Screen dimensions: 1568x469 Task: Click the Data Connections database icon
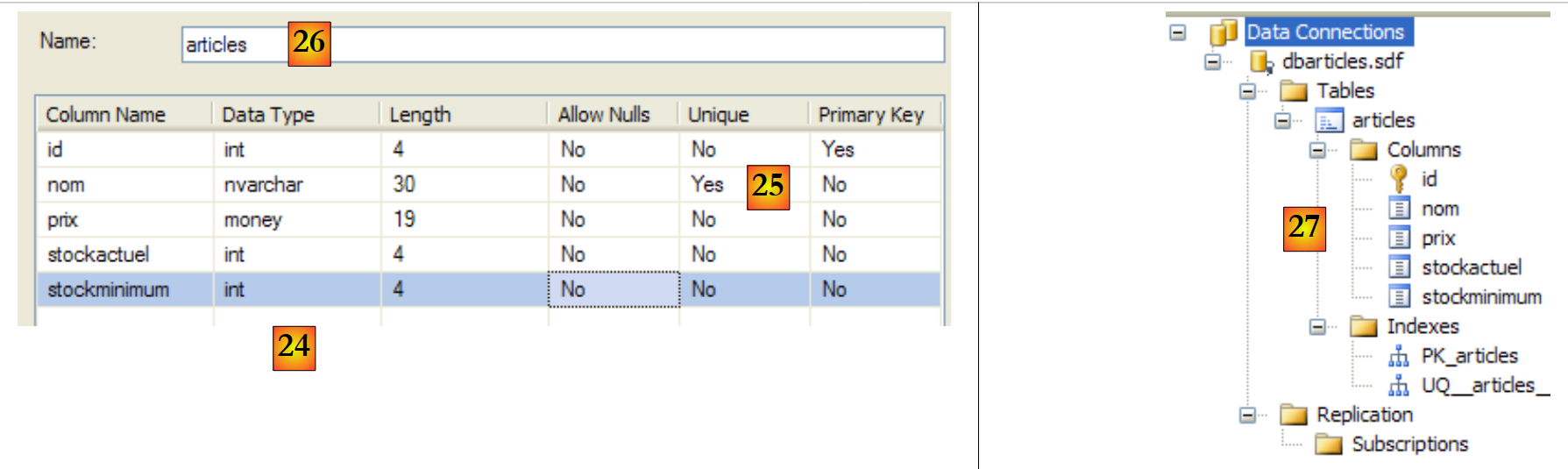(1223, 32)
